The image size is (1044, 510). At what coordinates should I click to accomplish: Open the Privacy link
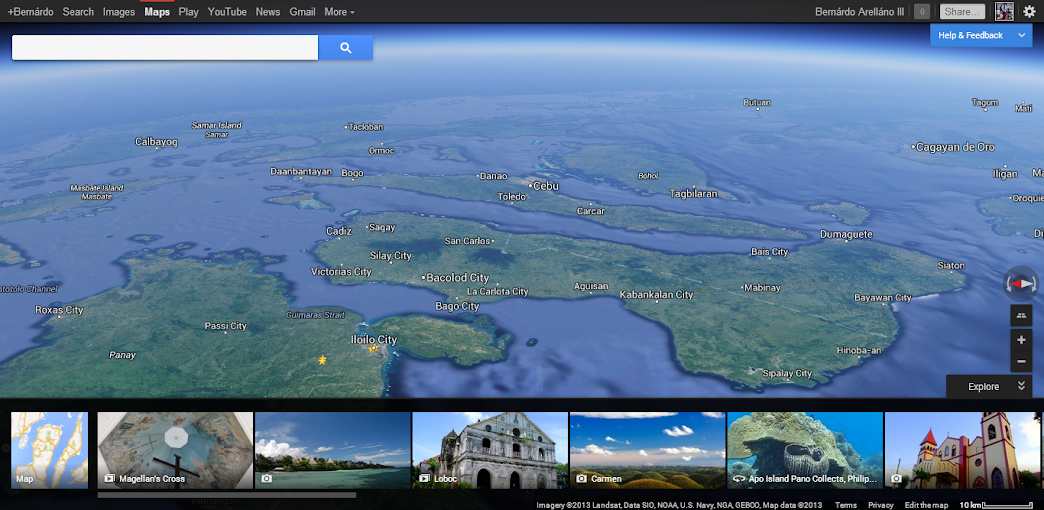[x=881, y=505]
